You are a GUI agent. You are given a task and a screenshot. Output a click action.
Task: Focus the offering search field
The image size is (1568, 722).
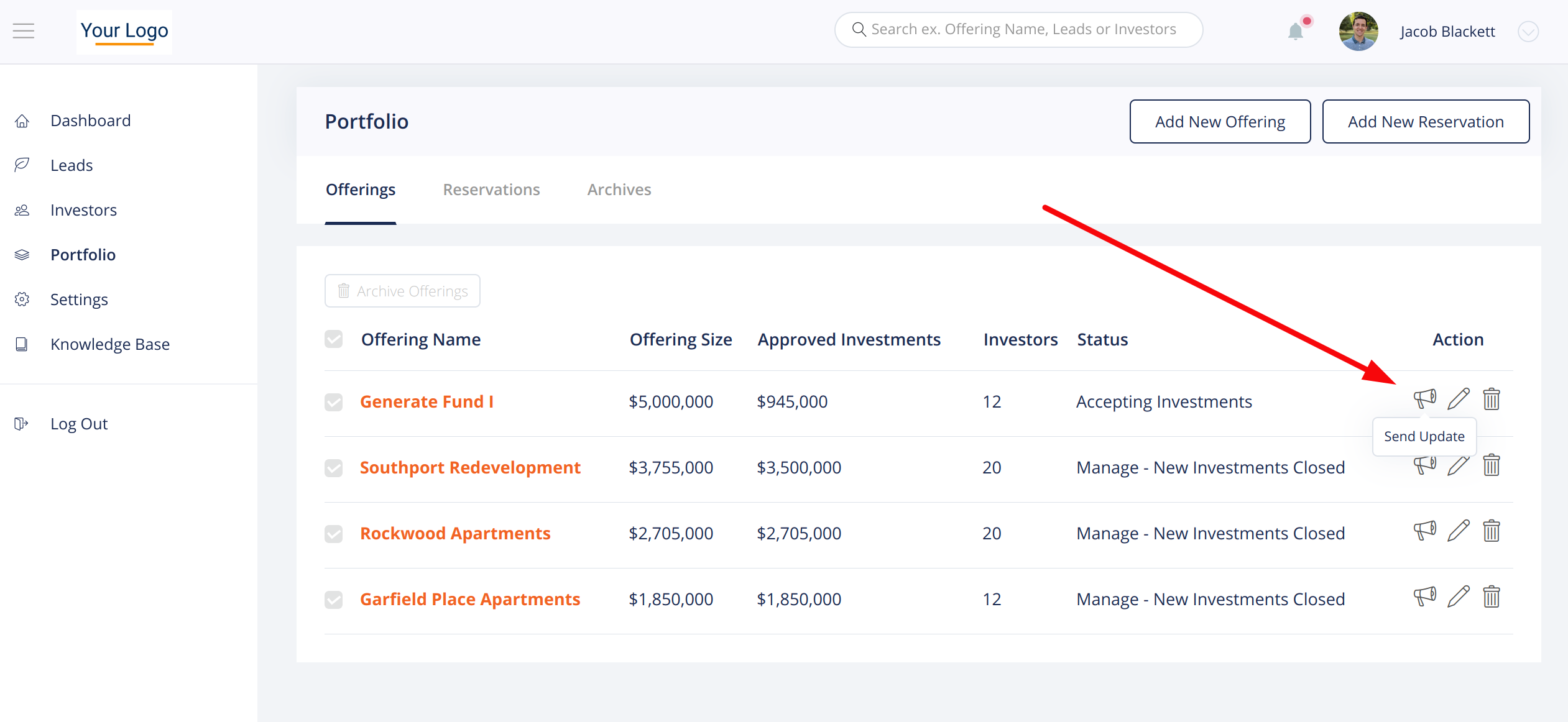(x=1023, y=29)
